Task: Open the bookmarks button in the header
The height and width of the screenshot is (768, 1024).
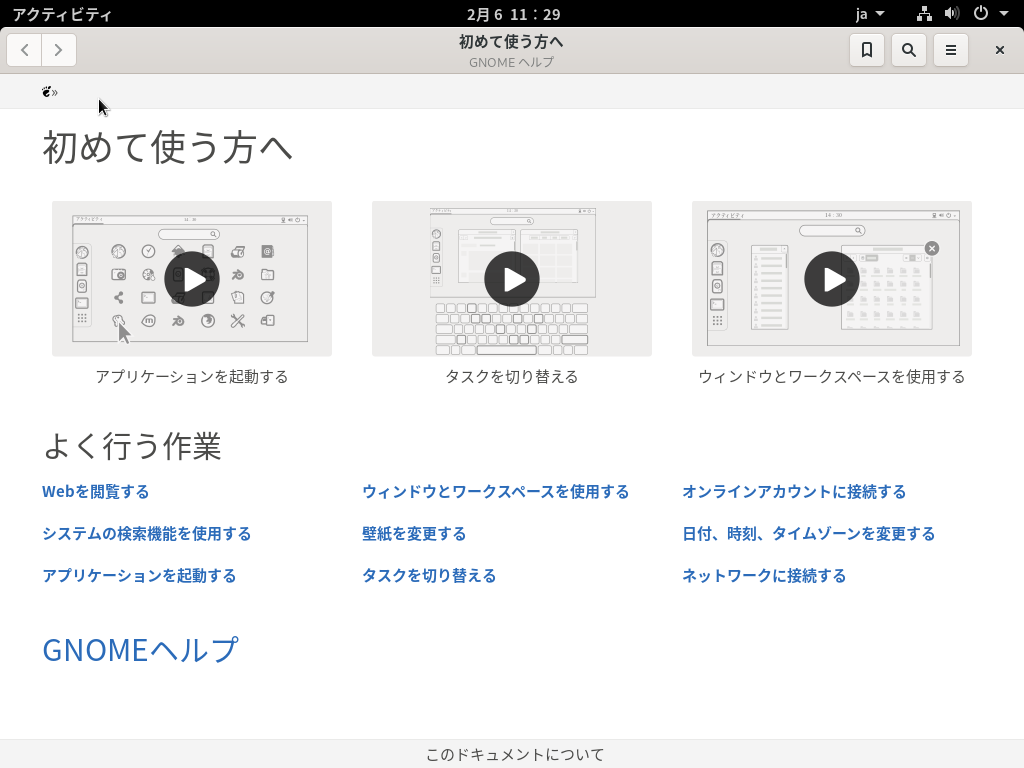Action: point(867,50)
